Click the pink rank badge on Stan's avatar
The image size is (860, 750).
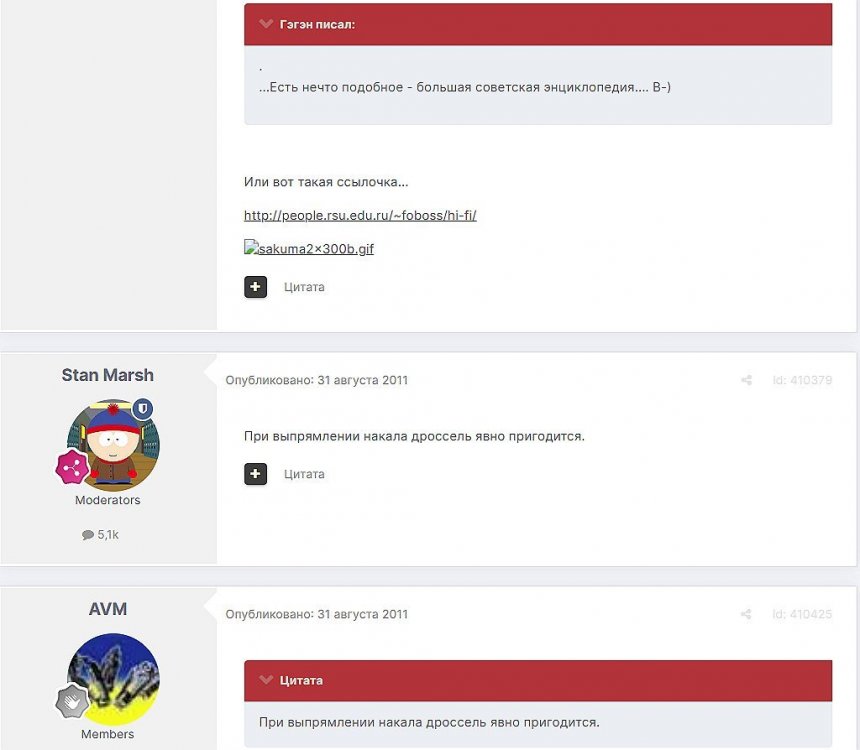pos(72,467)
